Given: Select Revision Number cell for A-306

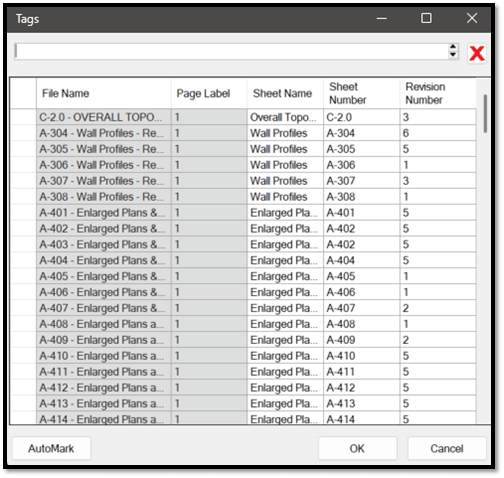Looking at the screenshot, I should click(438, 165).
